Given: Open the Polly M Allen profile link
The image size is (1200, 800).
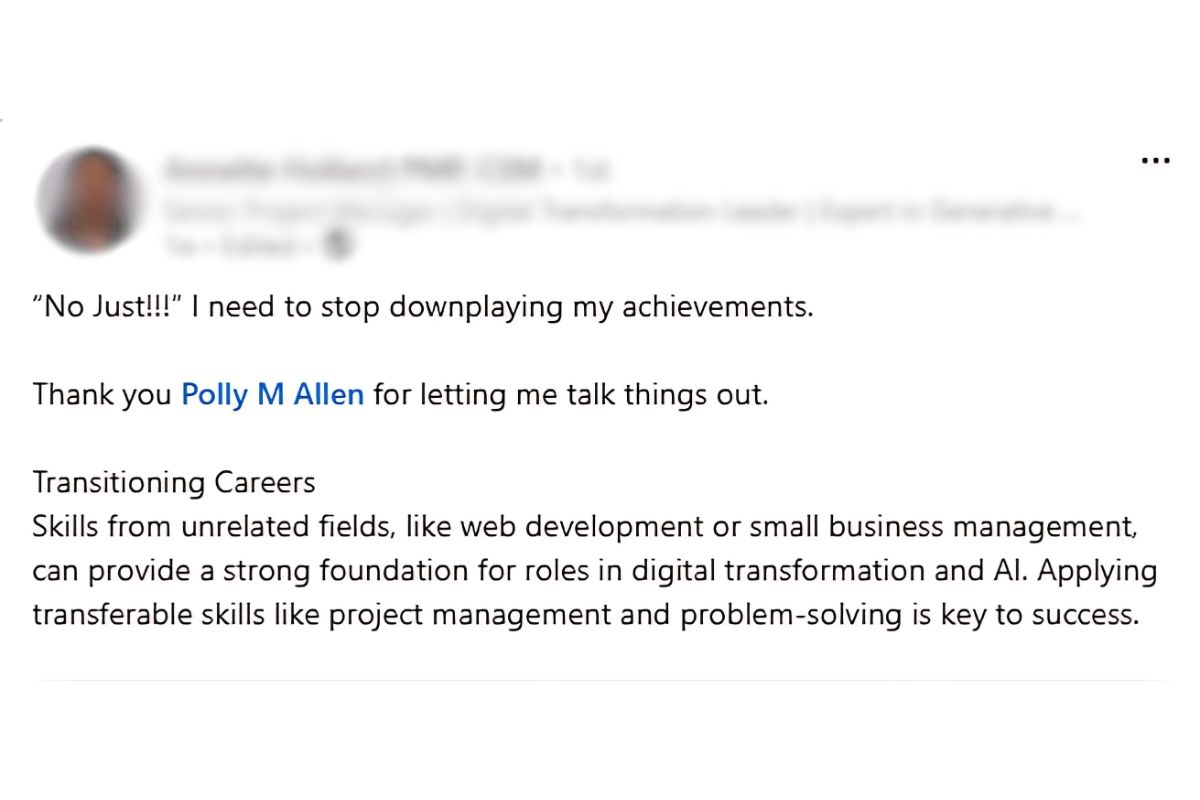Looking at the screenshot, I should (x=272, y=395).
